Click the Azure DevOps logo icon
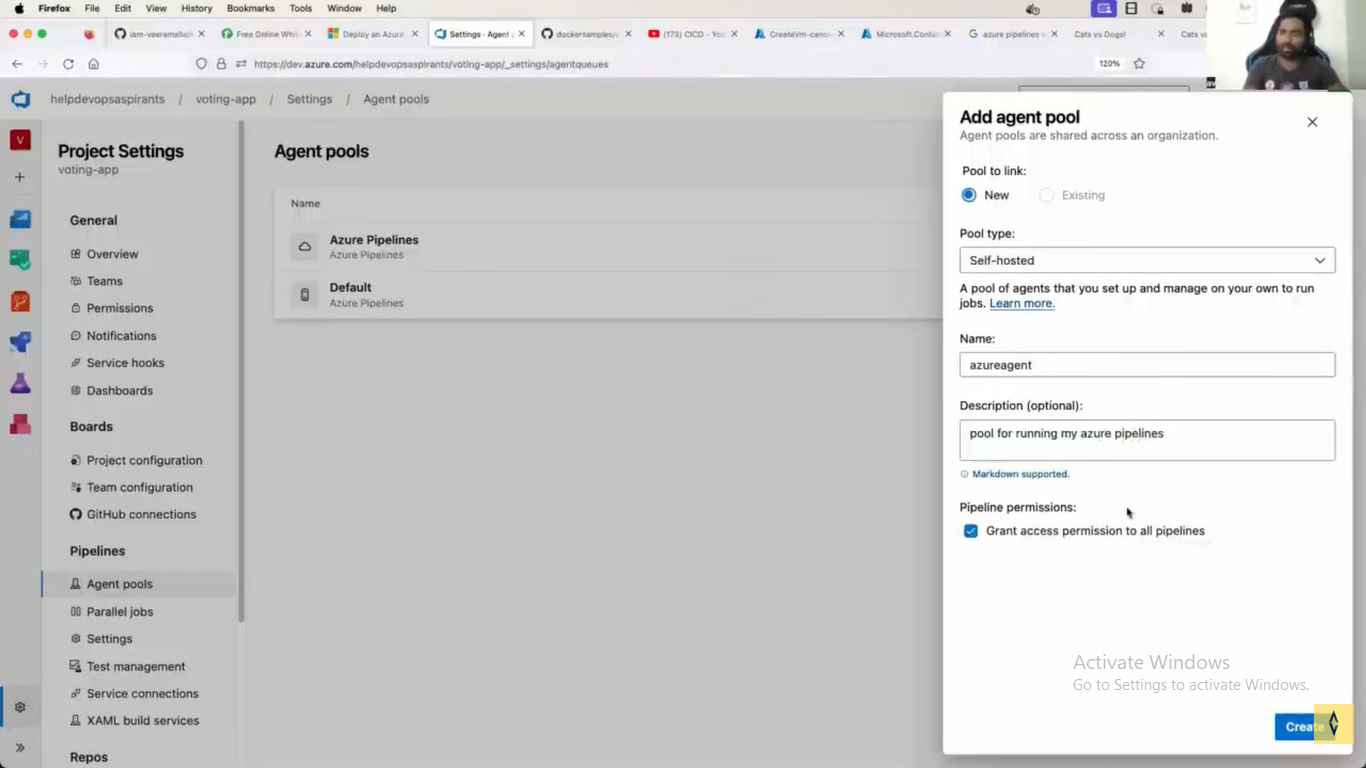This screenshot has height=768, width=1366. coord(20,99)
